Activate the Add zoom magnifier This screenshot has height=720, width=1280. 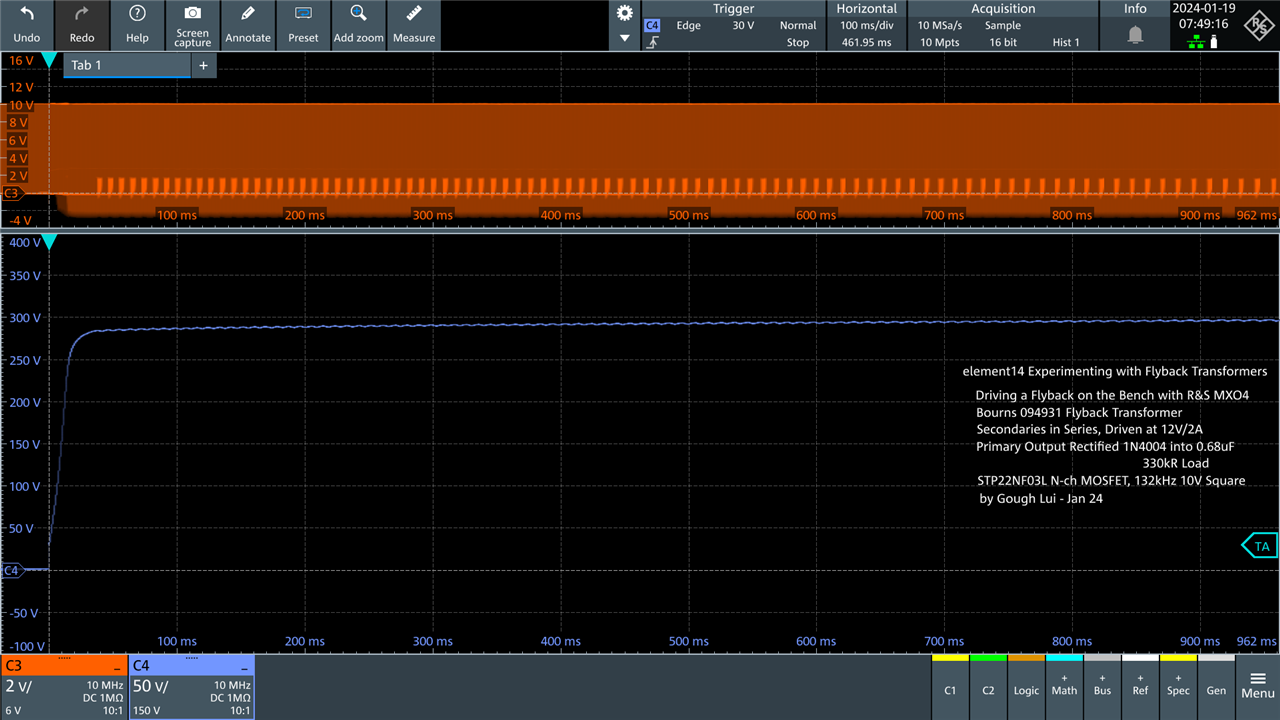(x=358, y=25)
